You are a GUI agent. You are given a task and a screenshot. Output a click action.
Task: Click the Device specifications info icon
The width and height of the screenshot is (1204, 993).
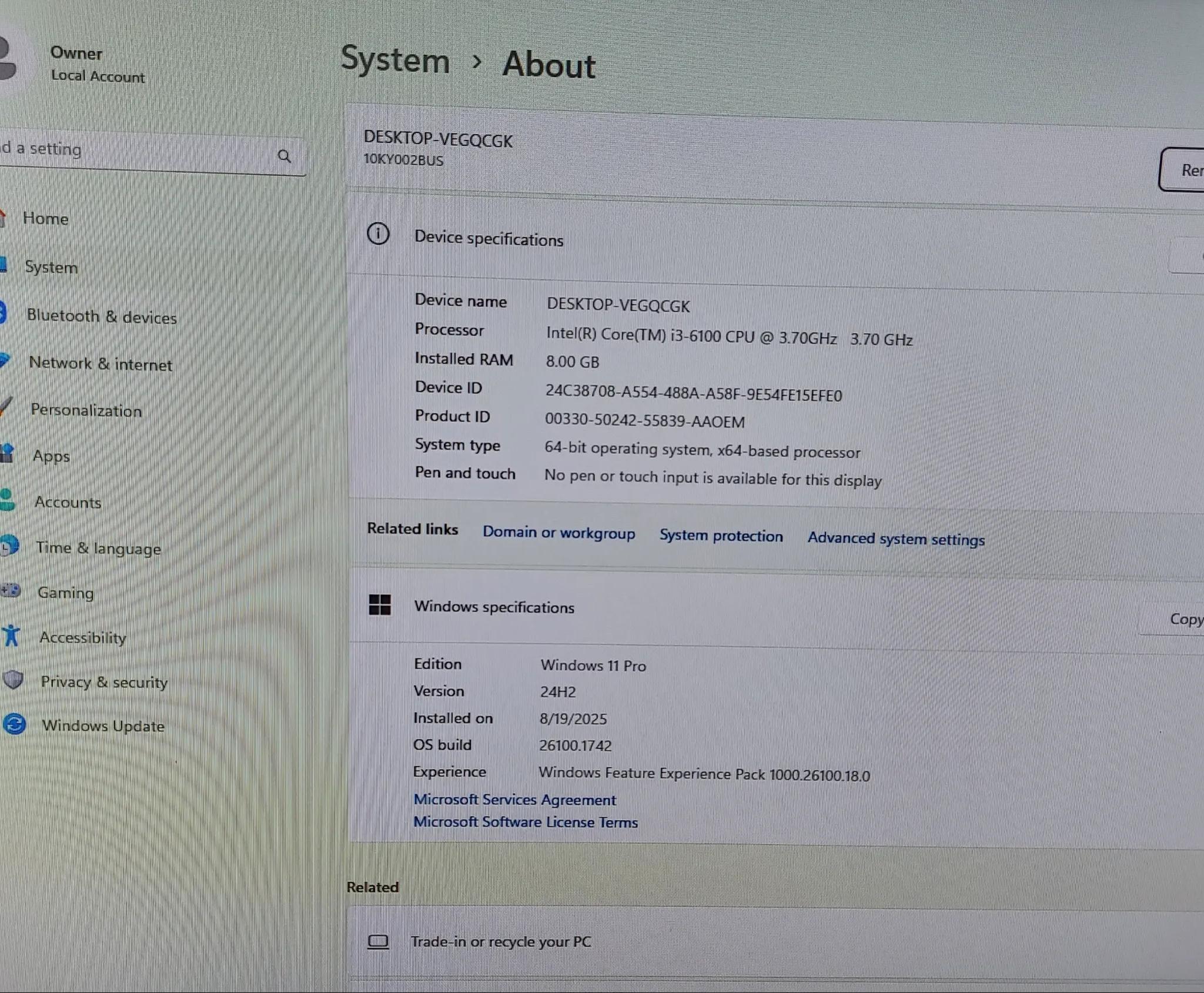(378, 233)
